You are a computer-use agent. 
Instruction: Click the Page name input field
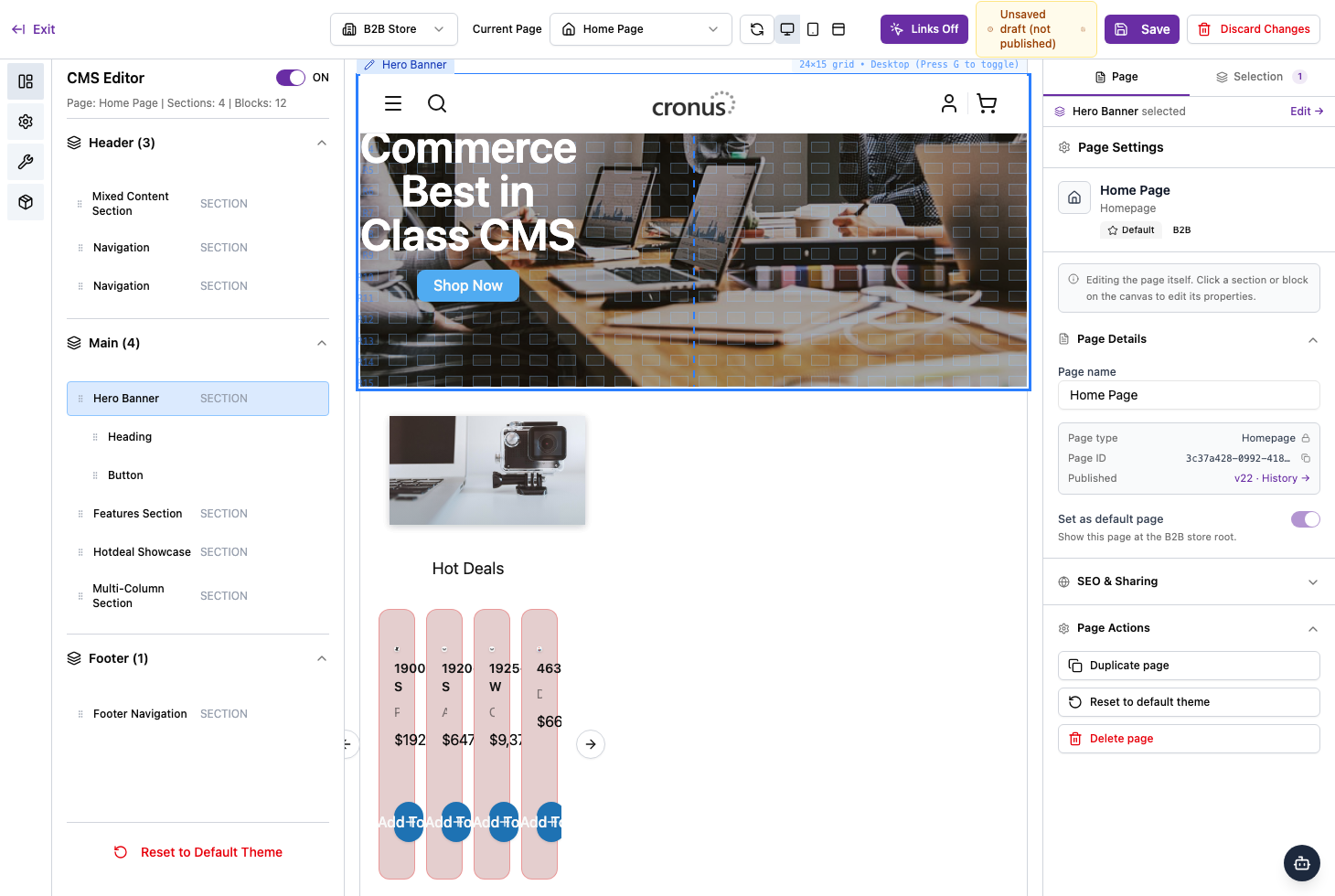click(x=1189, y=395)
